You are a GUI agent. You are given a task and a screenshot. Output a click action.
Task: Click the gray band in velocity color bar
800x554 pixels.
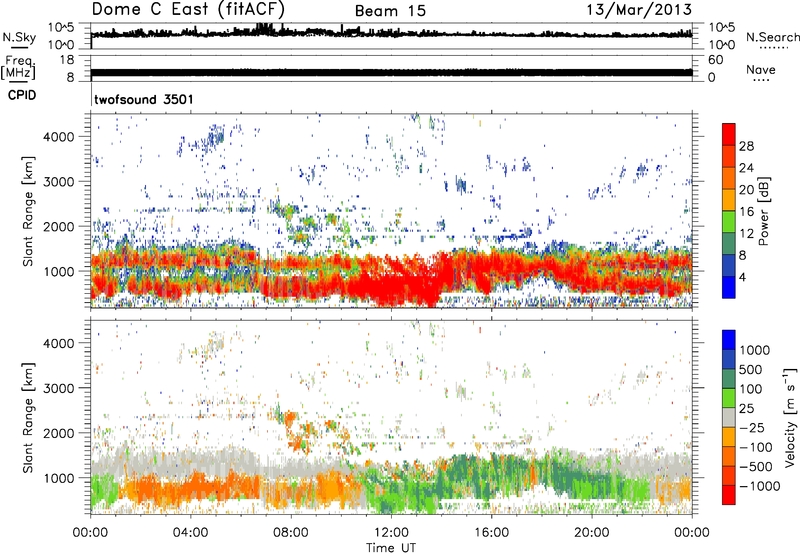[x=729, y=417]
